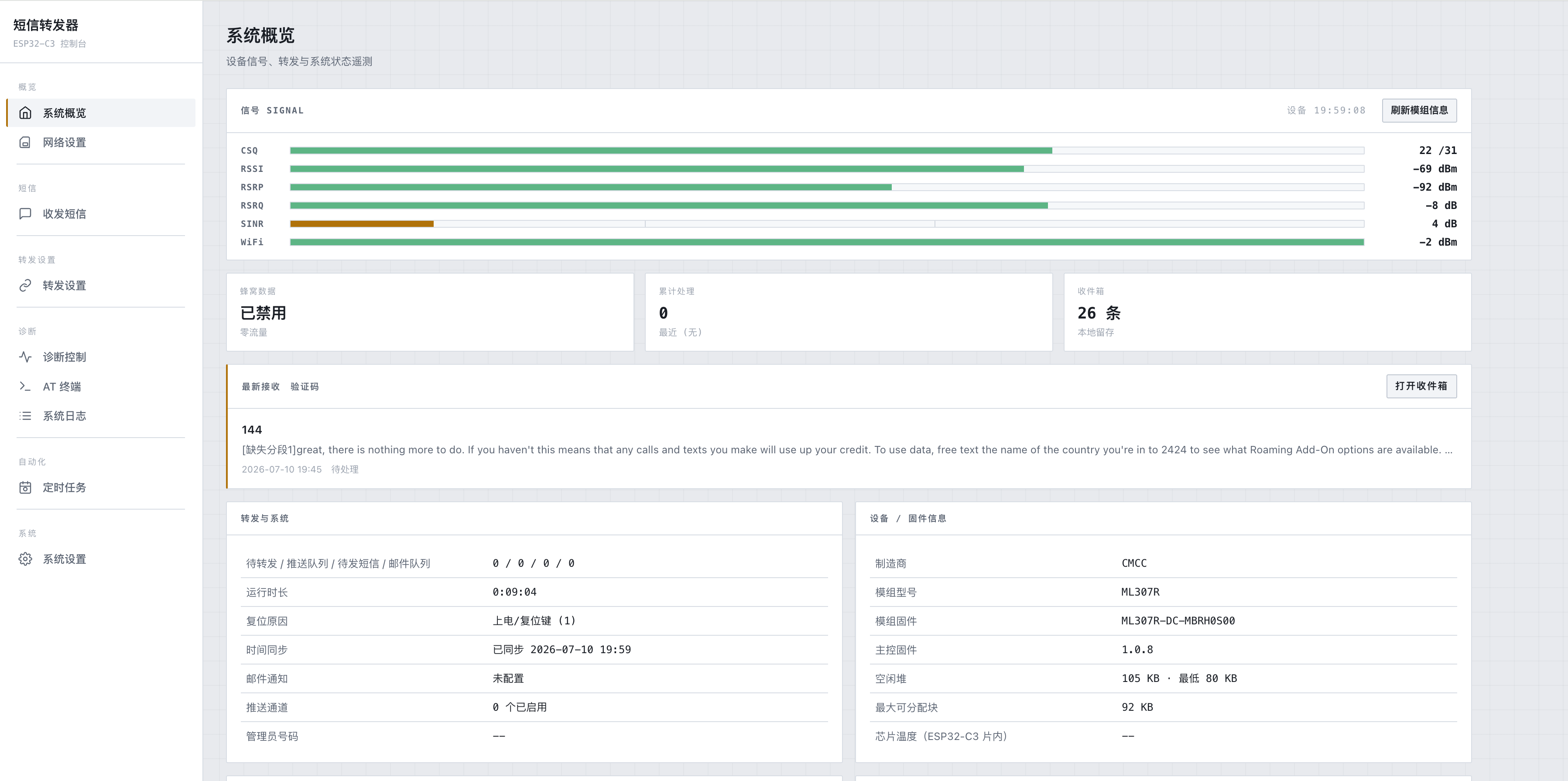Open 诊断控制 page

(x=101, y=357)
